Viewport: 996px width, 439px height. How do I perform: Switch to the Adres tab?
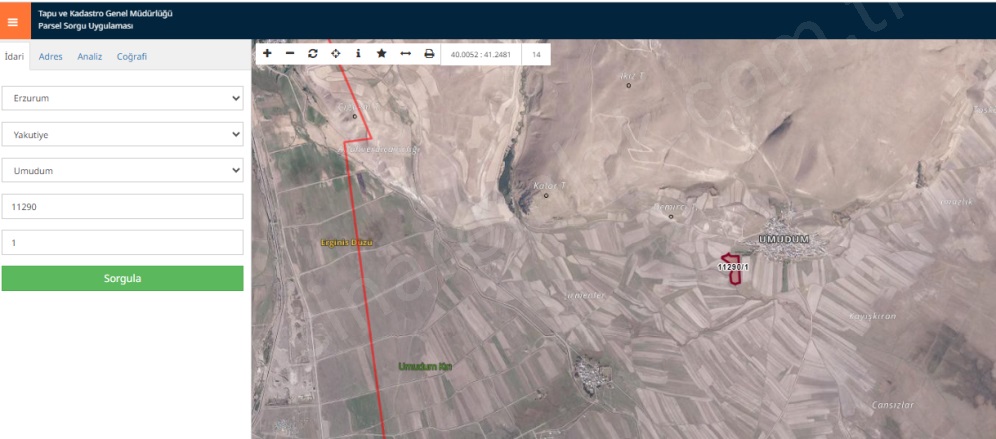click(x=50, y=57)
